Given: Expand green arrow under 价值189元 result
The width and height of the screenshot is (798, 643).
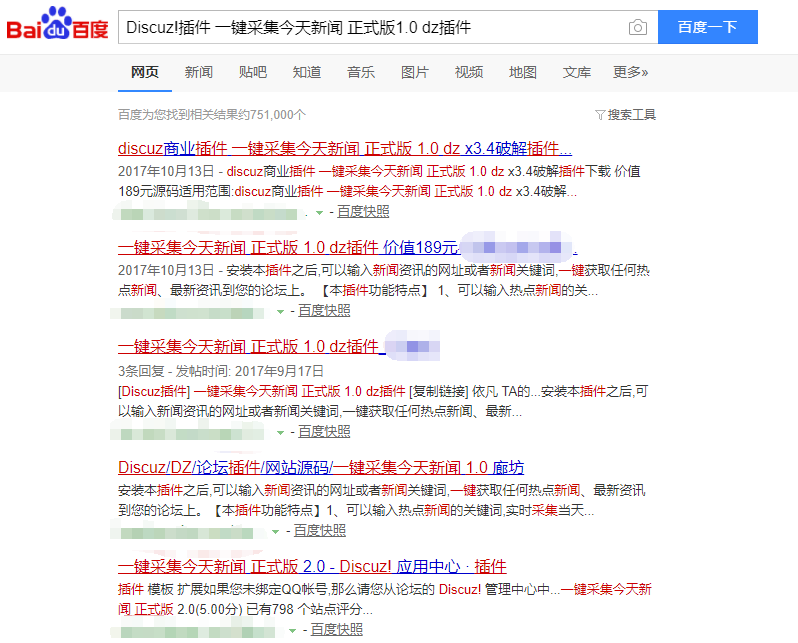Looking at the screenshot, I should point(280,312).
